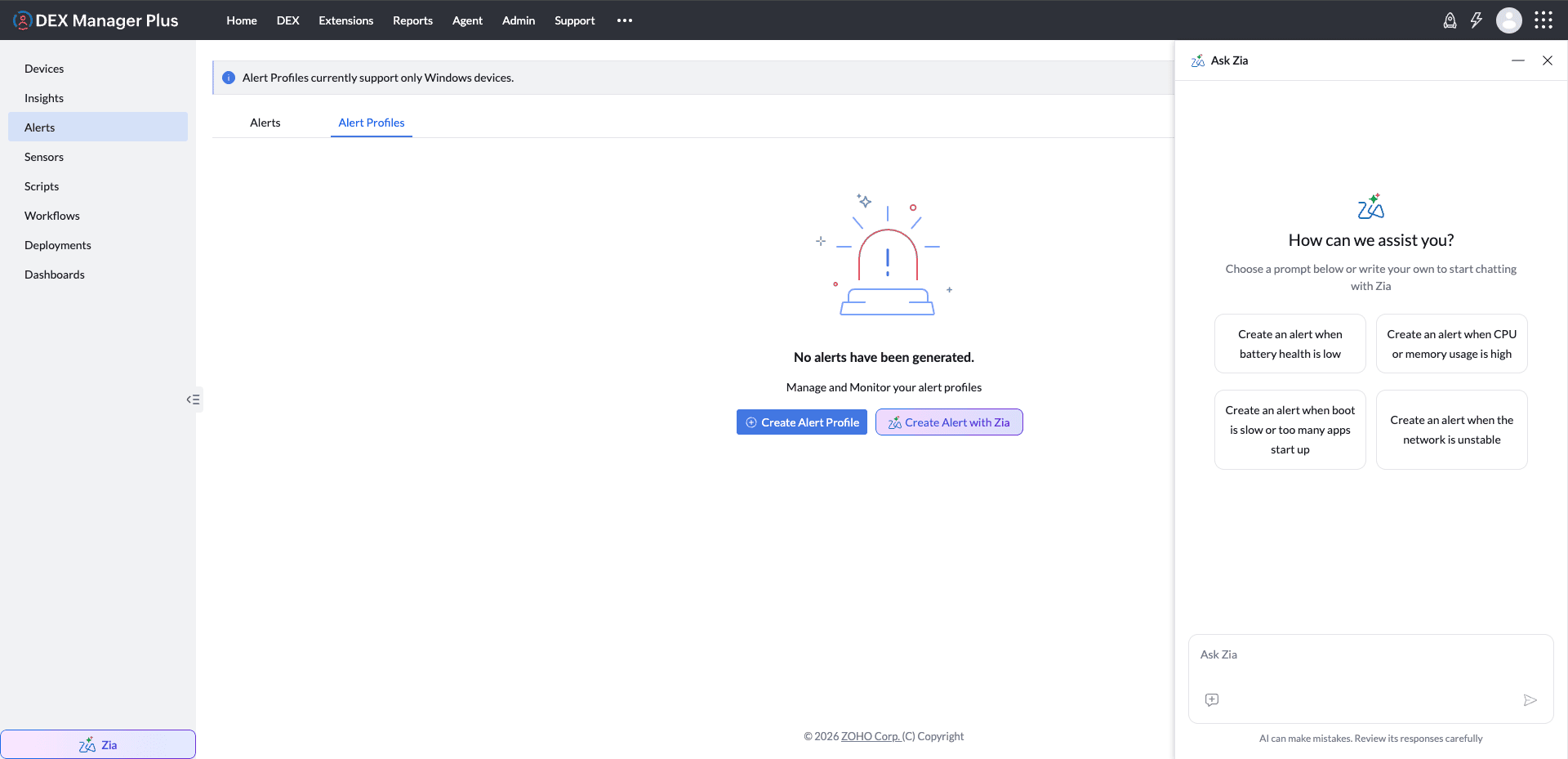Switch to the Alerts tab
The image size is (1568, 759).
coord(265,123)
